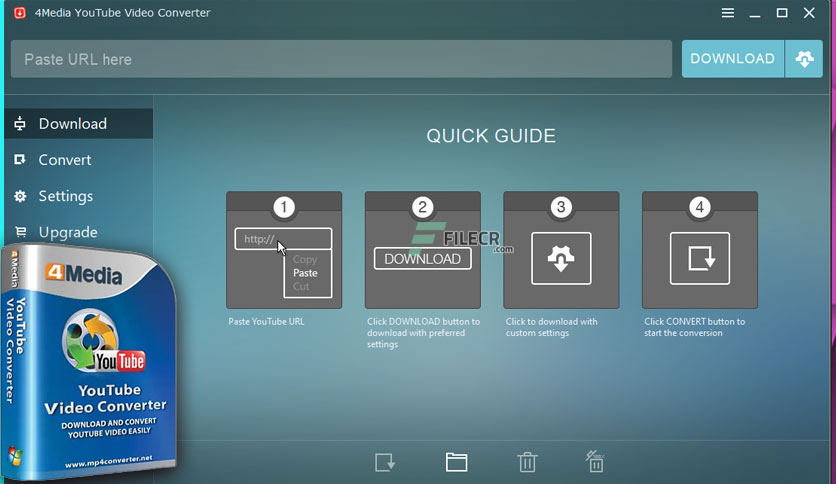Open the Settings sidebar tab
The image size is (836, 484).
point(78,196)
